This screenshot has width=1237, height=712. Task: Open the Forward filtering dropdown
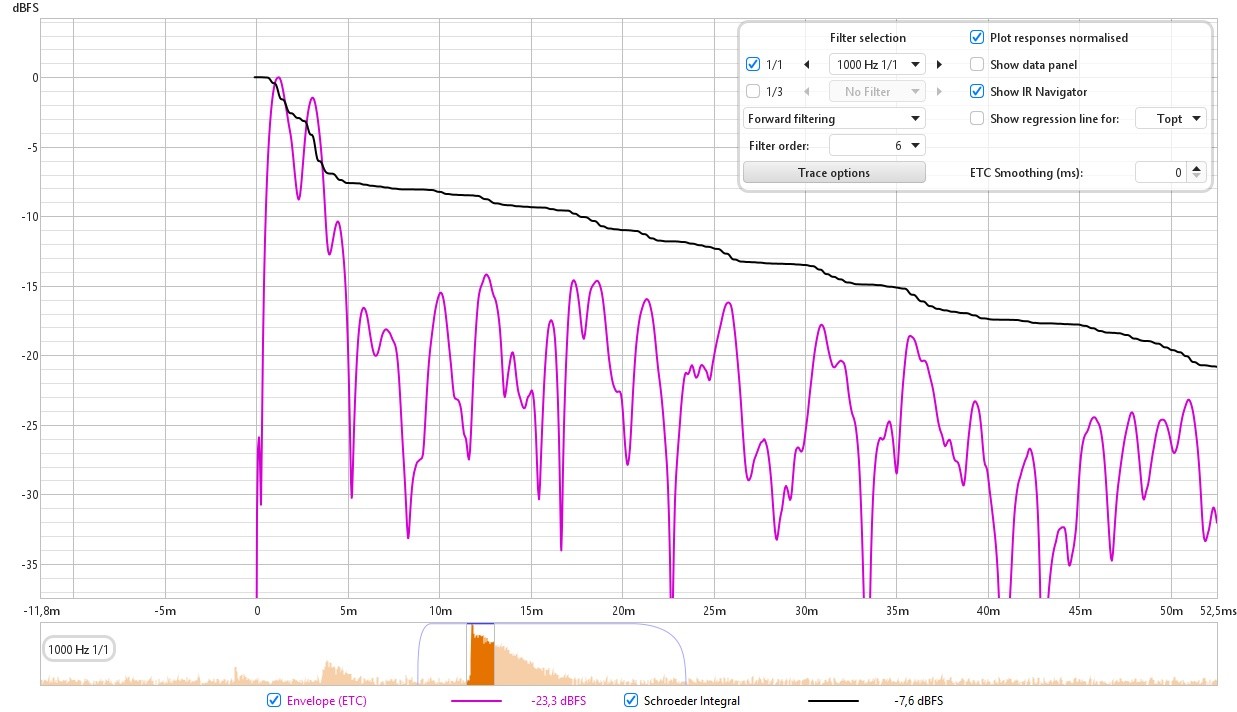click(834, 119)
